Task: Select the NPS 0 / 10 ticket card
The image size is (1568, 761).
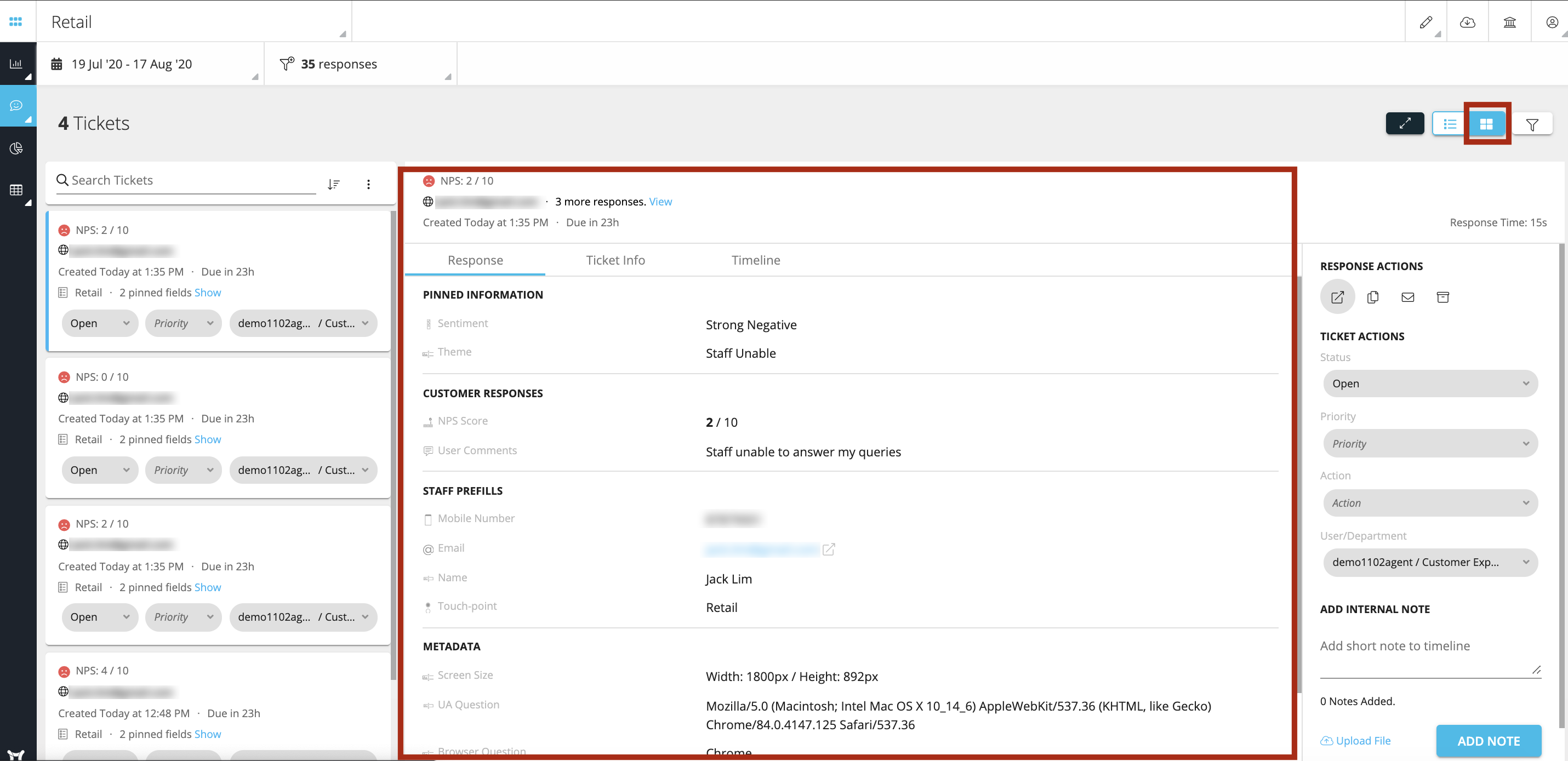Action: click(x=218, y=428)
